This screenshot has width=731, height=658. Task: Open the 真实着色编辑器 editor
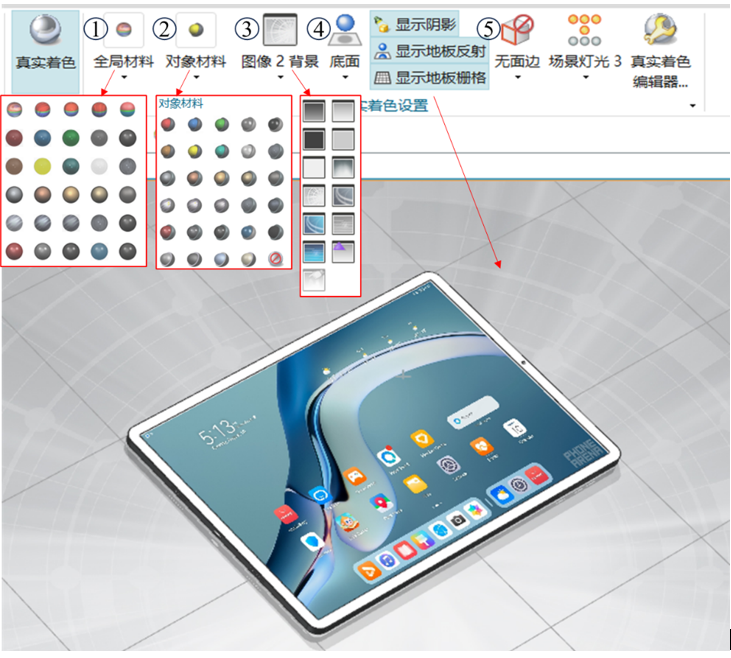point(660,50)
